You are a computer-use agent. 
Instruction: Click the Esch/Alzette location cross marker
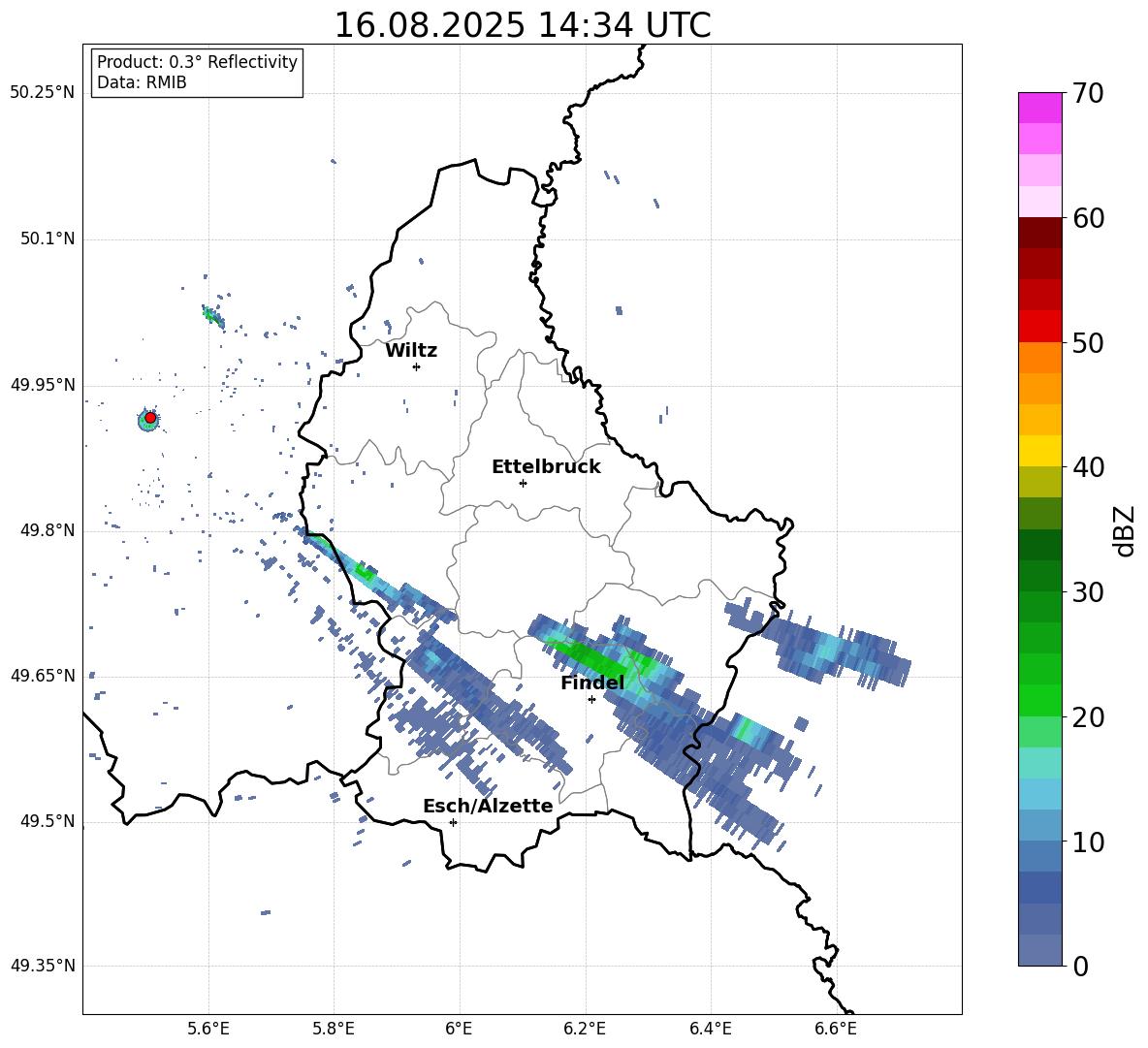point(453,822)
